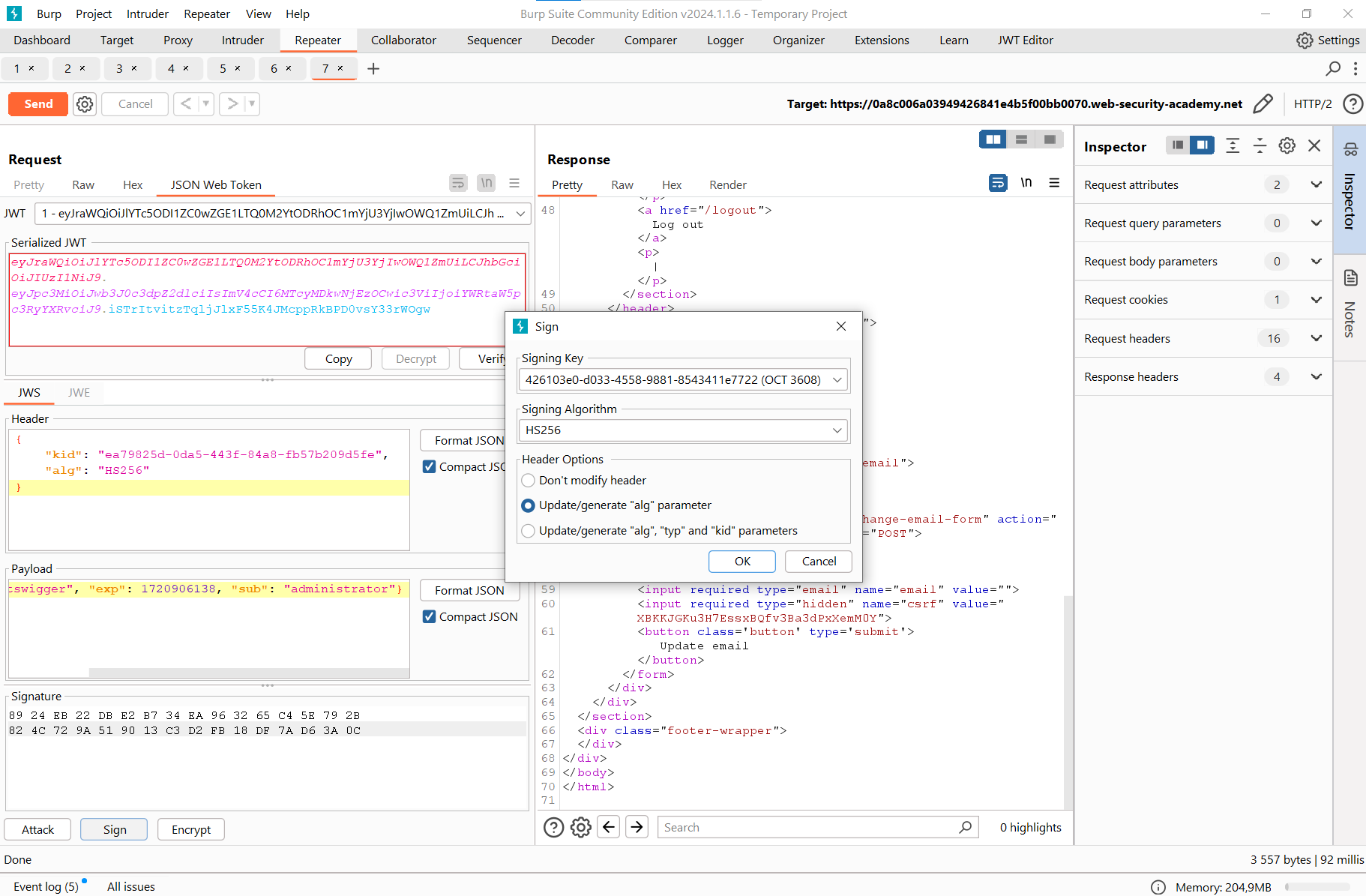1366x896 pixels.
Task: Collapse all Inspector sections icon
Action: pyautogui.click(x=1260, y=146)
